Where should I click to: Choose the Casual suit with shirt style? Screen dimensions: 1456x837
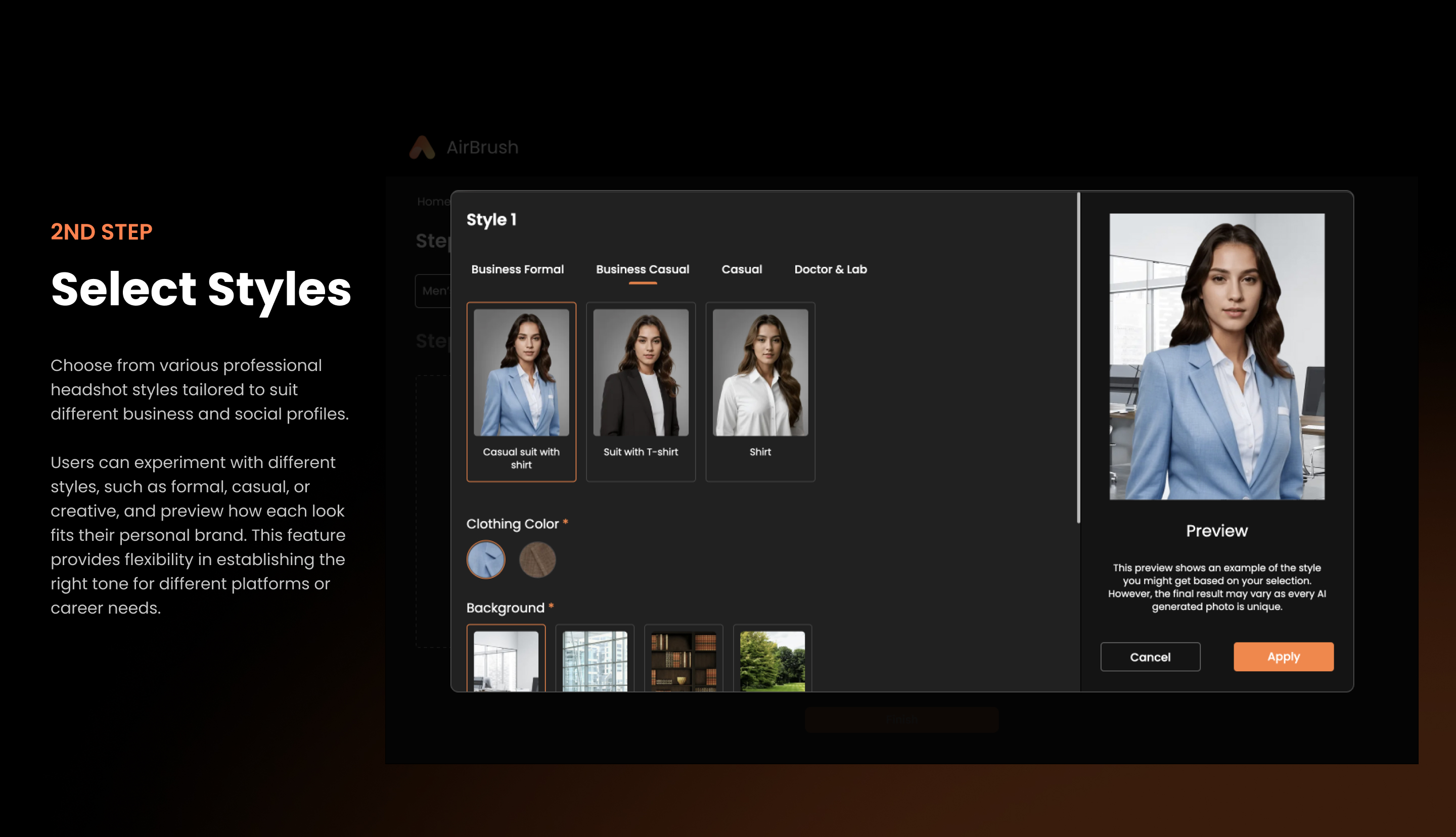point(521,392)
